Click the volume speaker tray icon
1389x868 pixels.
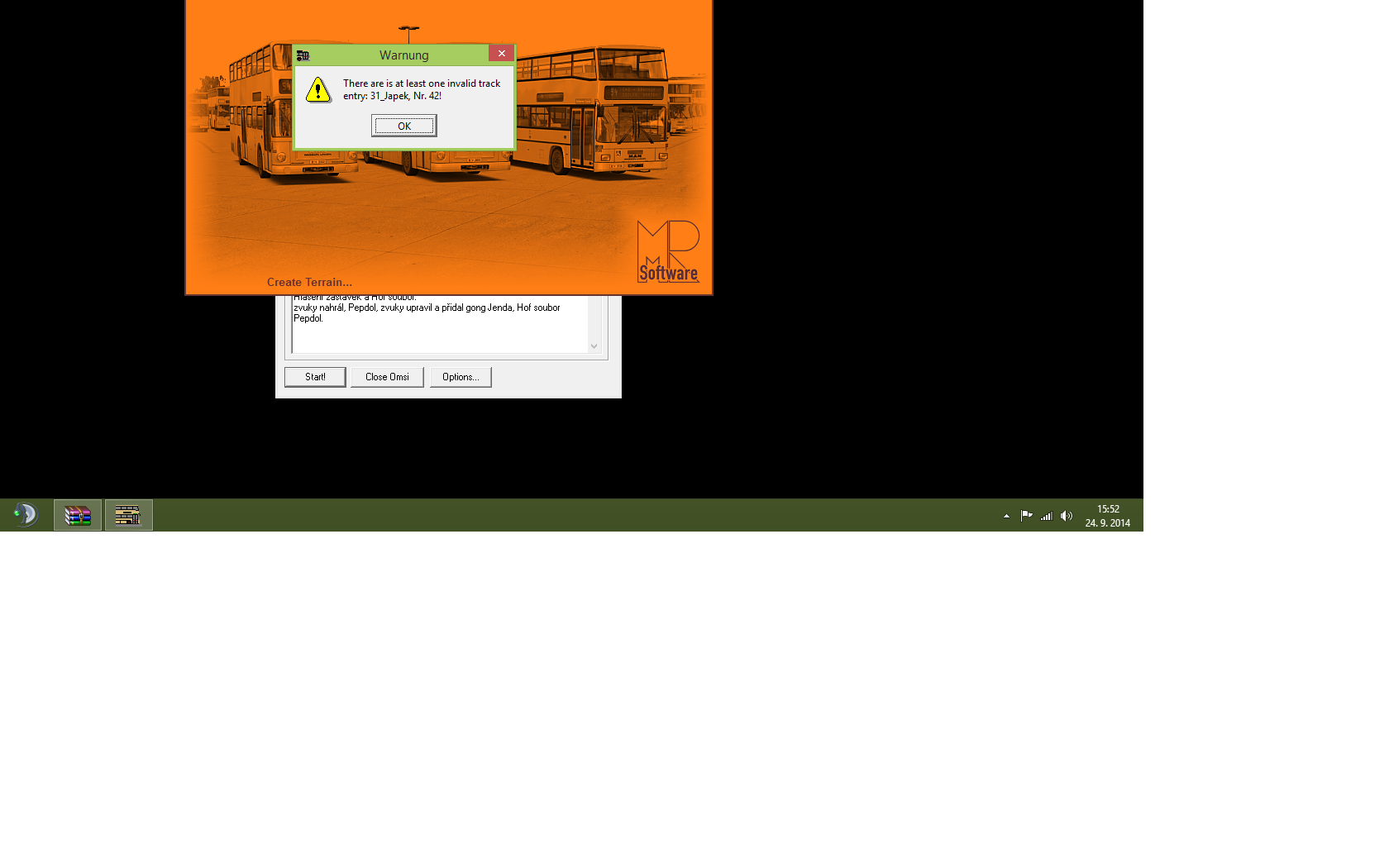click(1067, 516)
